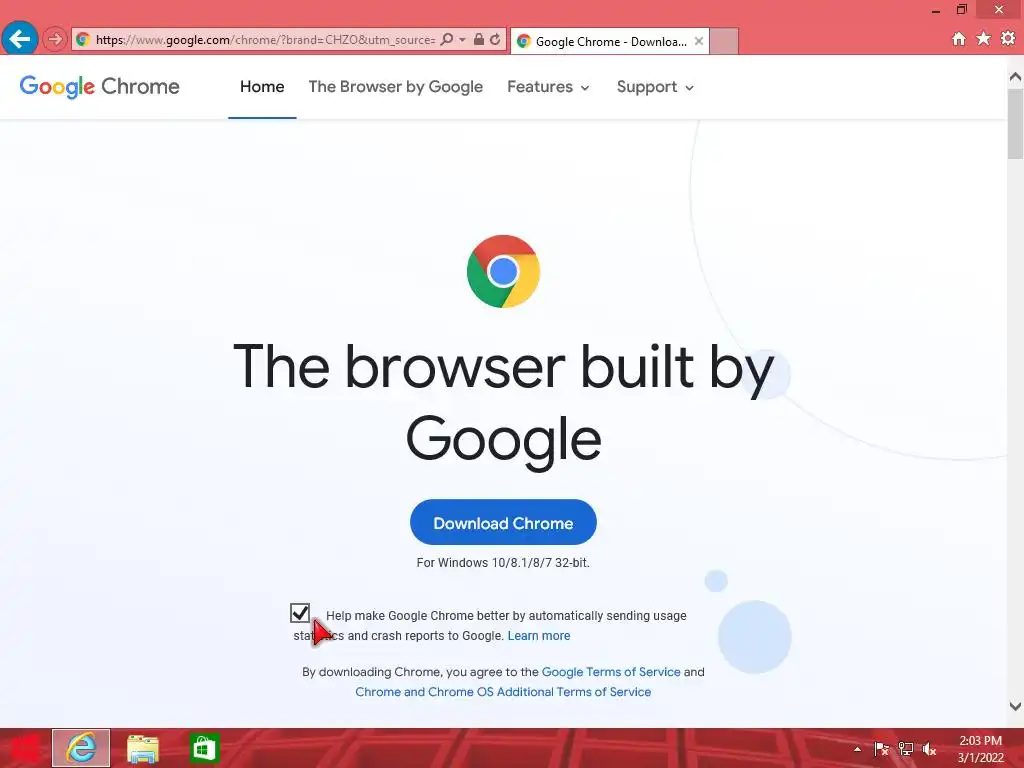This screenshot has width=1024, height=768.
Task: Close the Google Chrome browser tab
Action: click(x=699, y=41)
